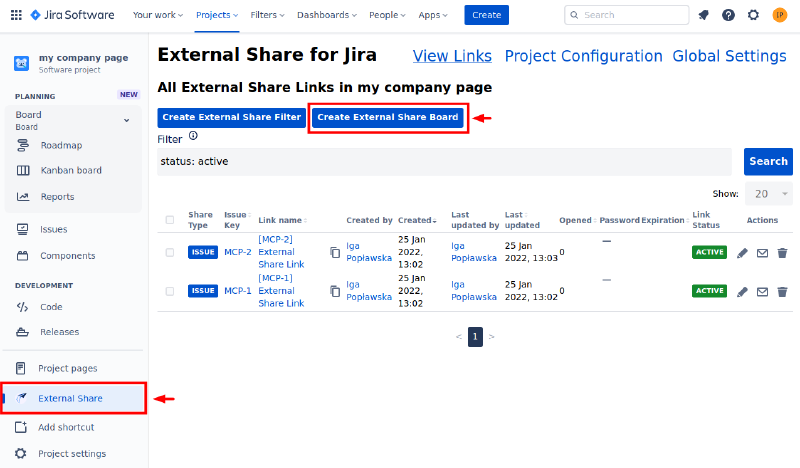Sort by Expiration column header
800x468 pixels.
[x=665, y=220]
